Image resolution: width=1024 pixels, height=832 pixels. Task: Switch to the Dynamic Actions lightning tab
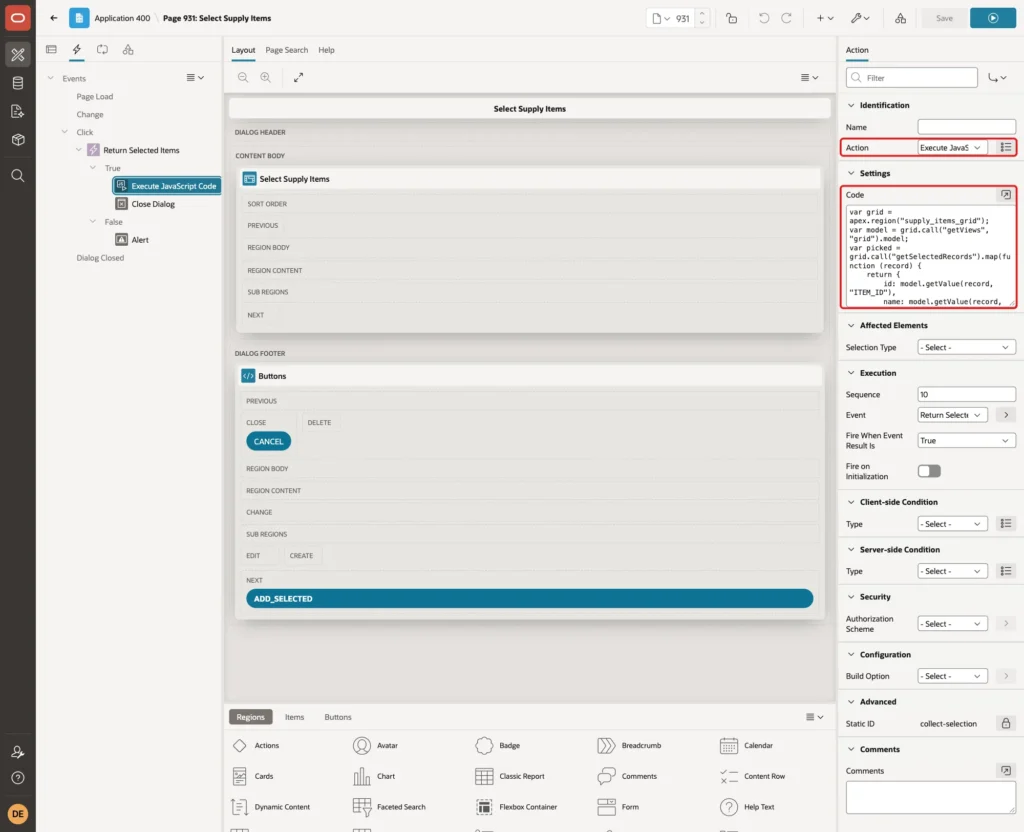coord(77,50)
